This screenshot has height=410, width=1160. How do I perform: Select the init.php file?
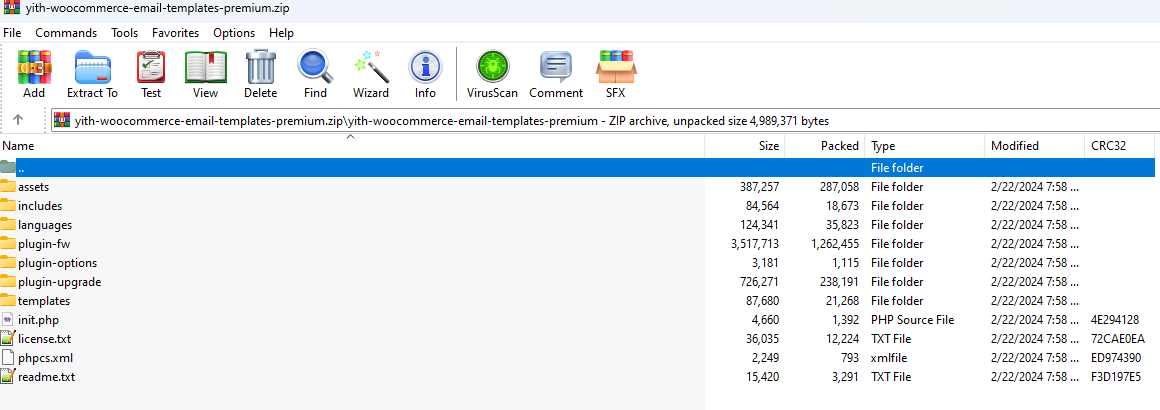[38, 320]
